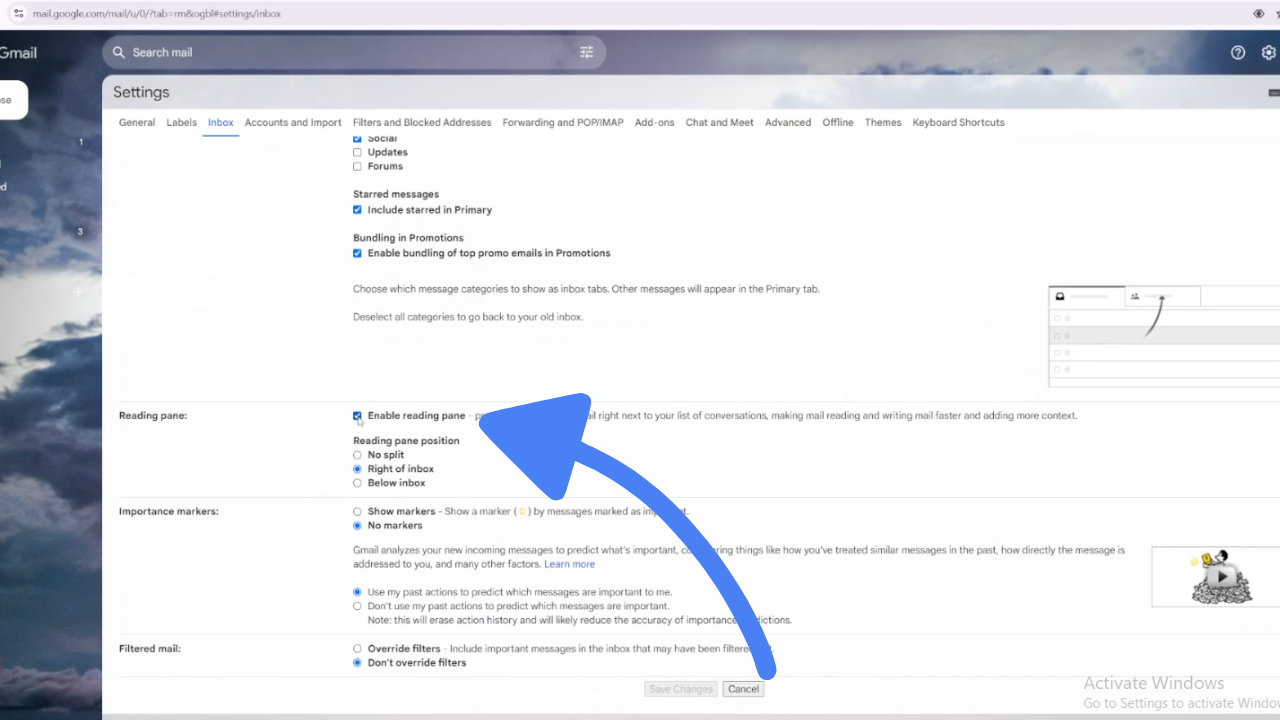Select Override filters option
Image resolution: width=1280 pixels, height=720 pixels.
click(357, 649)
